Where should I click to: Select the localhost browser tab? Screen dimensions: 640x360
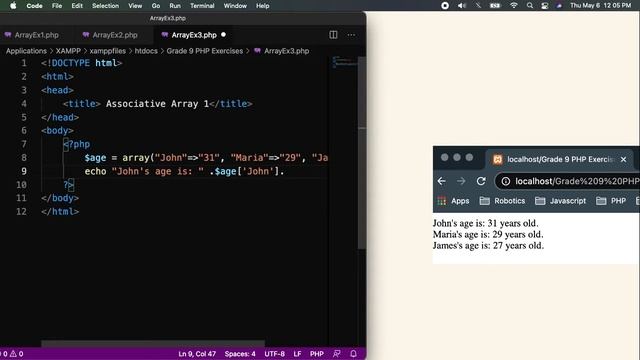(560, 159)
